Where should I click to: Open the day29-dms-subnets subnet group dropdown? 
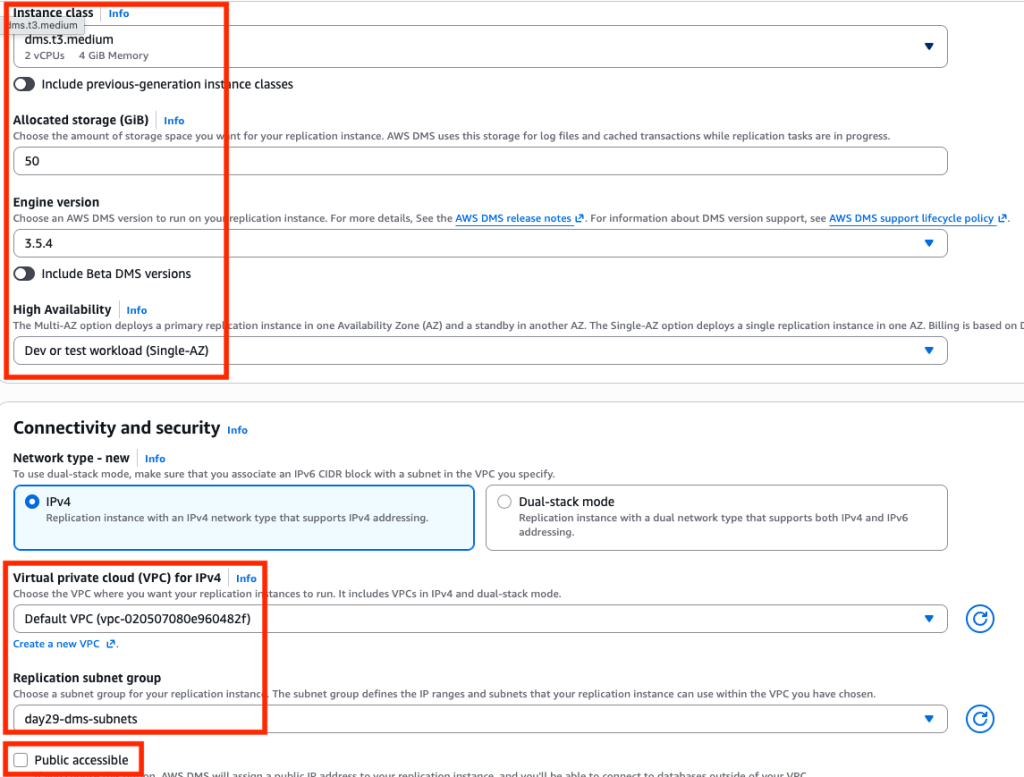tap(480, 719)
